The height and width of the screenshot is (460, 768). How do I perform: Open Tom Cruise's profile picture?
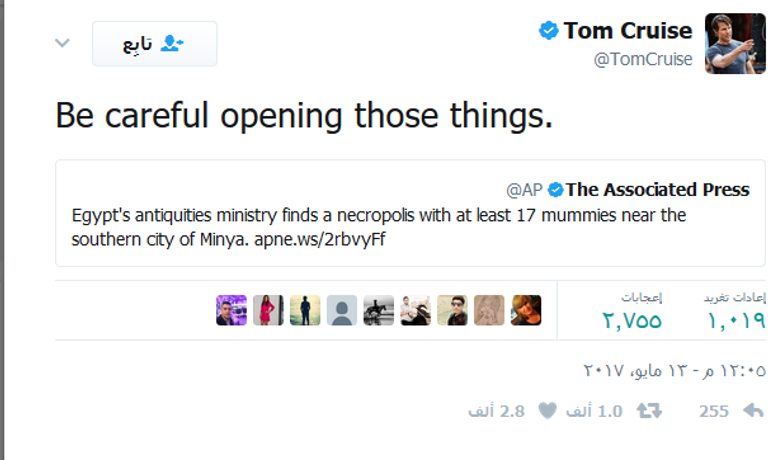[735, 44]
